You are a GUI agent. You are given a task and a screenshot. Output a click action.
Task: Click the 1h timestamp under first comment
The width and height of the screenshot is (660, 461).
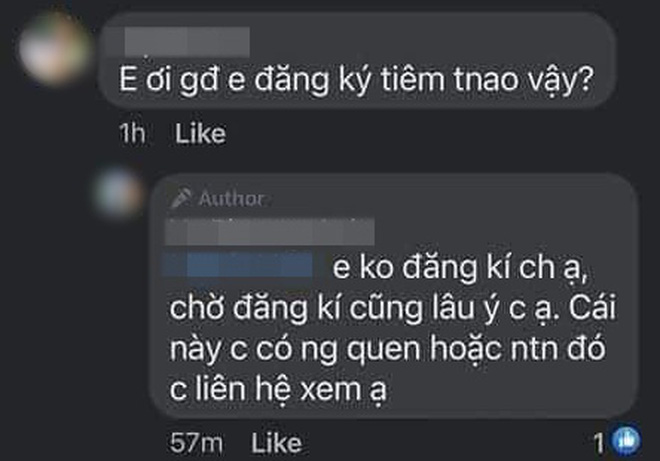click(x=132, y=134)
